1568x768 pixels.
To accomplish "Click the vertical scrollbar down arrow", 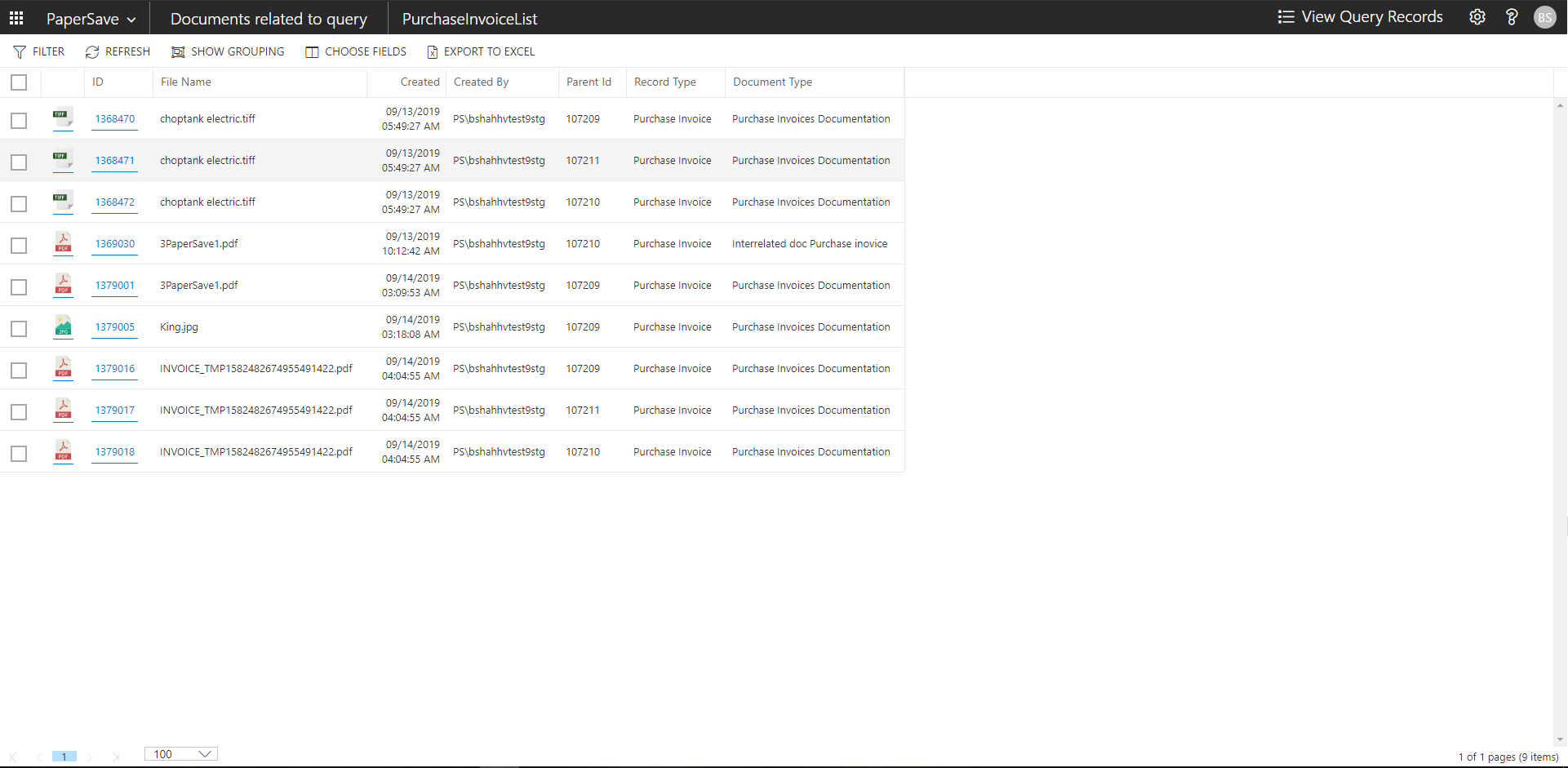I will pos(1560,739).
